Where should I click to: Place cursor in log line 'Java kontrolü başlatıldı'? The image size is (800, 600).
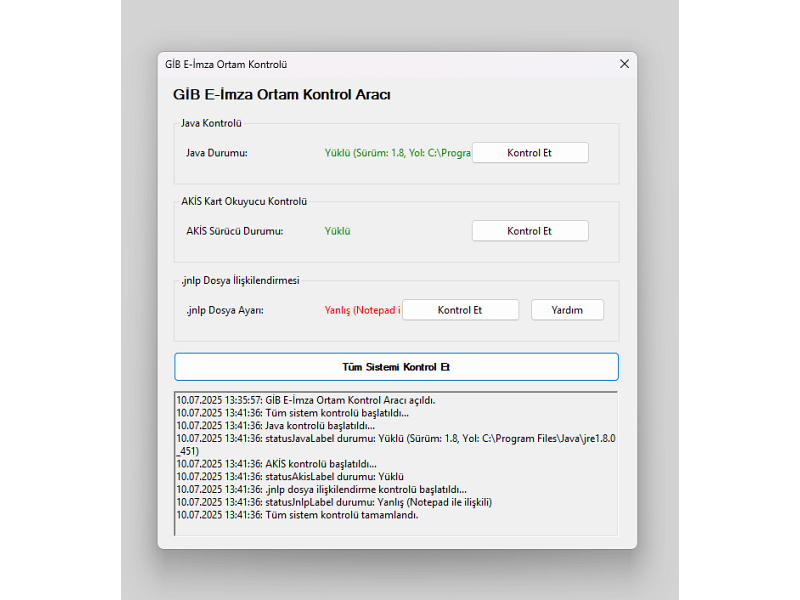pos(320,425)
